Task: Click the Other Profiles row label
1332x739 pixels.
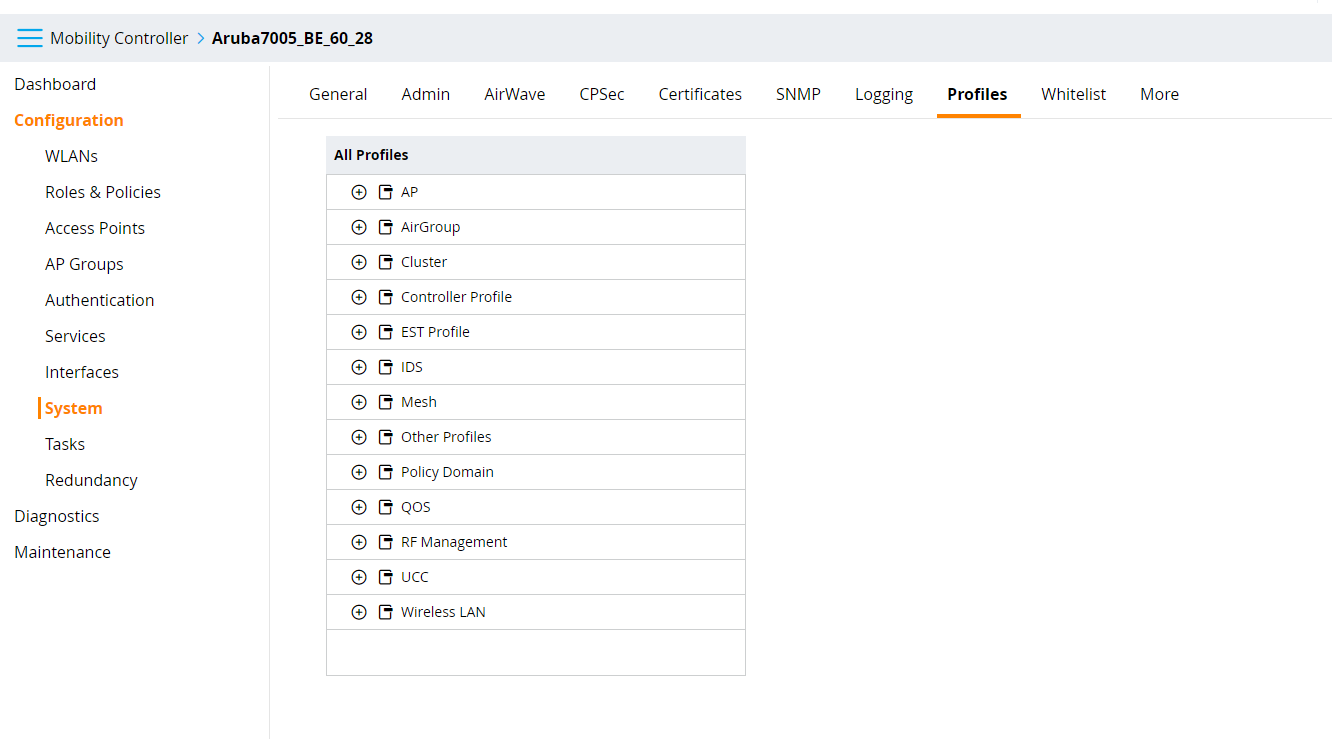Action: (446, 437)
